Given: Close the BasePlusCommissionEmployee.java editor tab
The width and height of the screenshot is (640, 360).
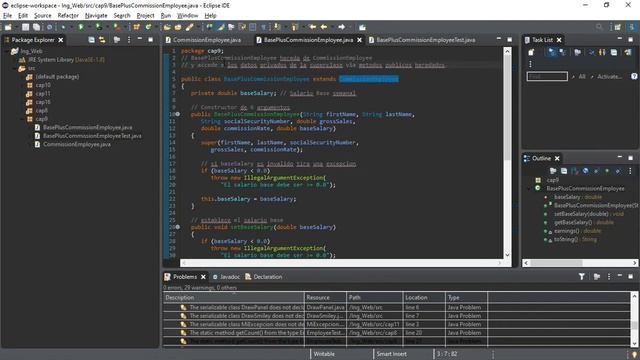Looking at the screenshot, I should [x=360, y=40].
